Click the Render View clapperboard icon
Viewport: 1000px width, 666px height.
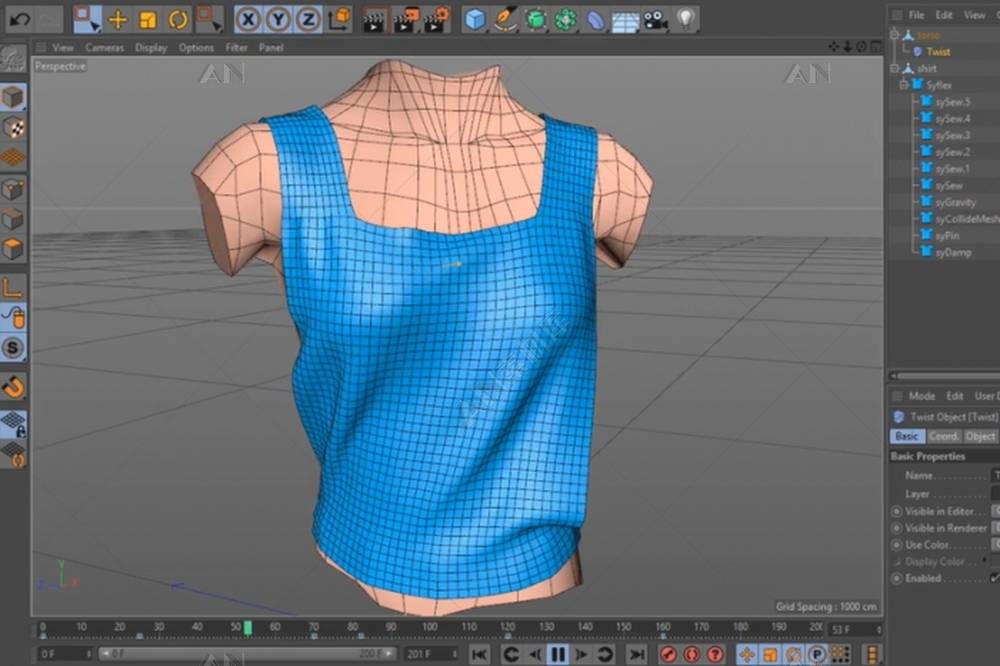375,19
